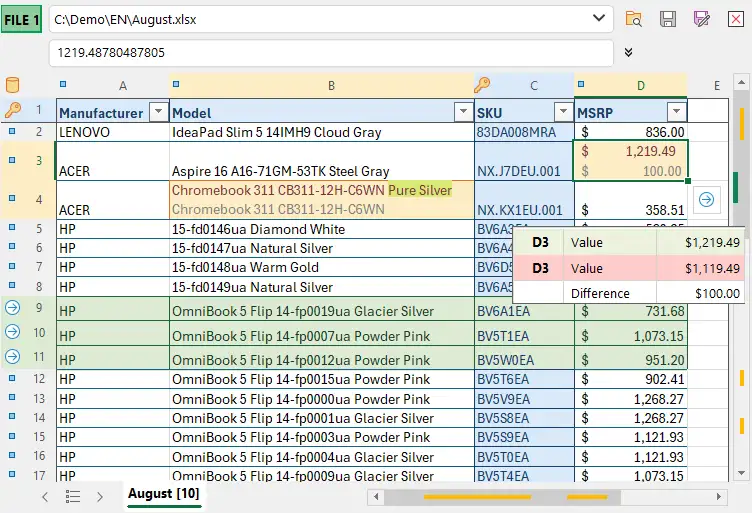Screen dimensions: 752x513
Task: Click the arrow icon beside row 11
Action: (x=12, y=356)
